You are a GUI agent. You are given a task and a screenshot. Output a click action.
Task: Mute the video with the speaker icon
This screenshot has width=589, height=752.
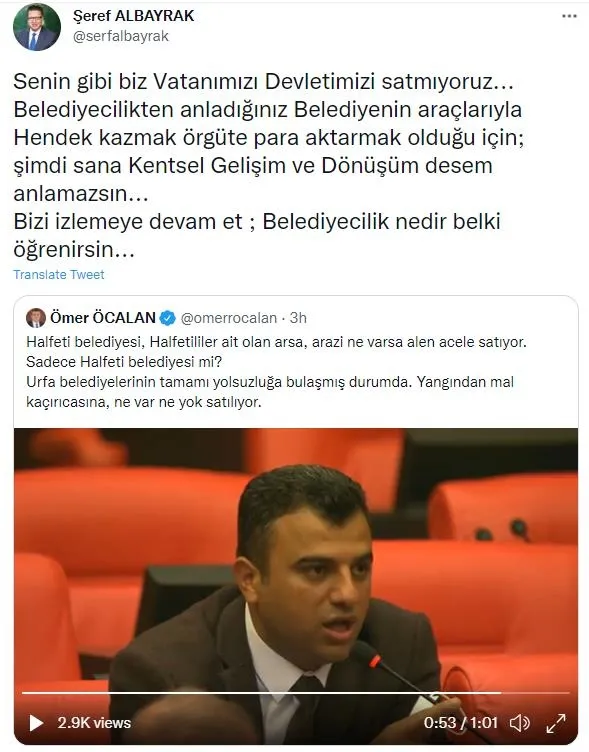pos(519,723)
